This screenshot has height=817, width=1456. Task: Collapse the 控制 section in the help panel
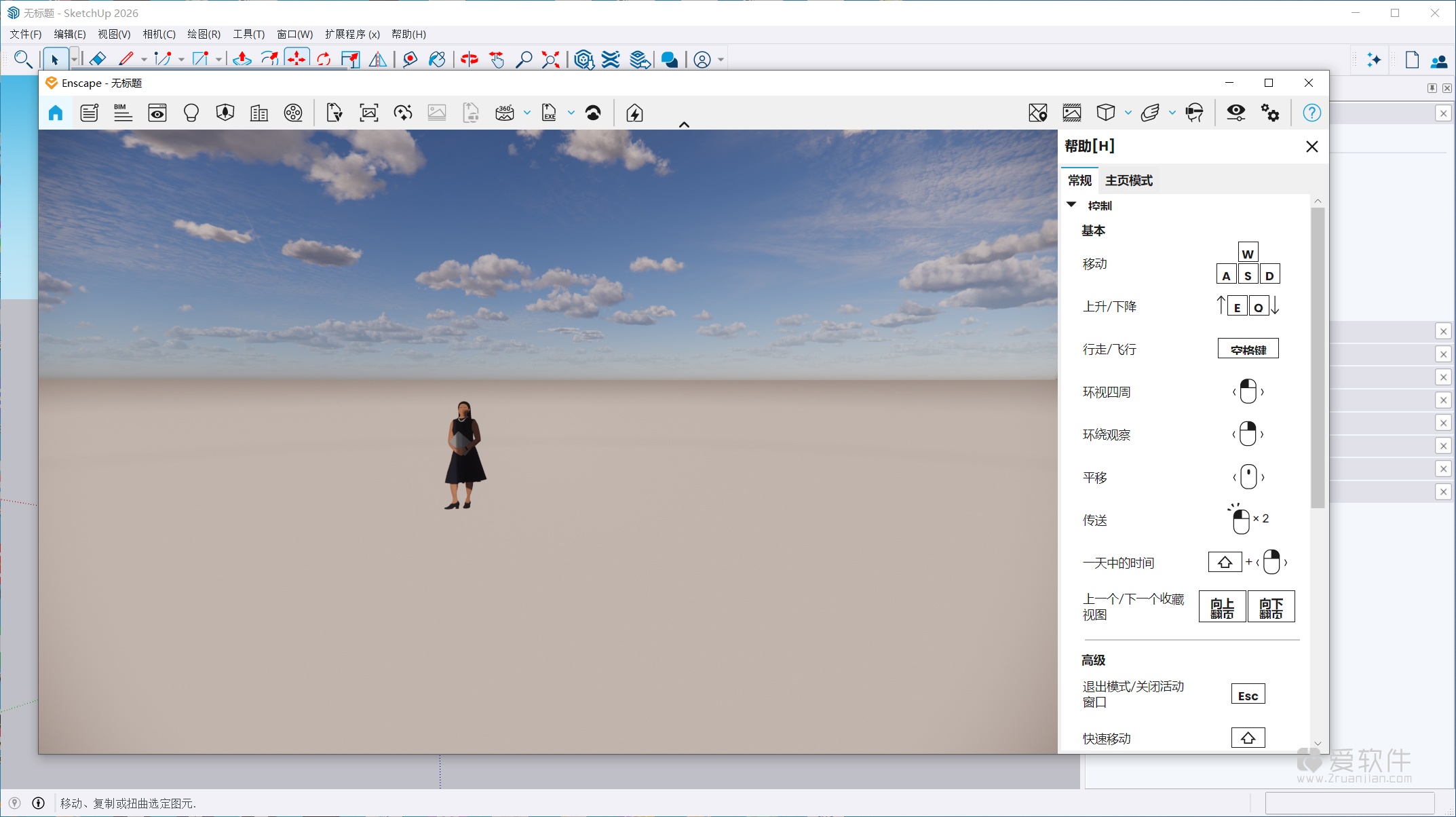[1072, 204]
